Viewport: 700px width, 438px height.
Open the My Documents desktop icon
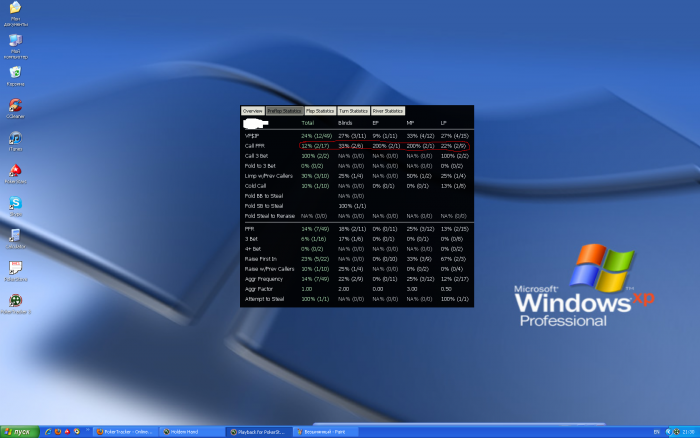pos(15,13)
